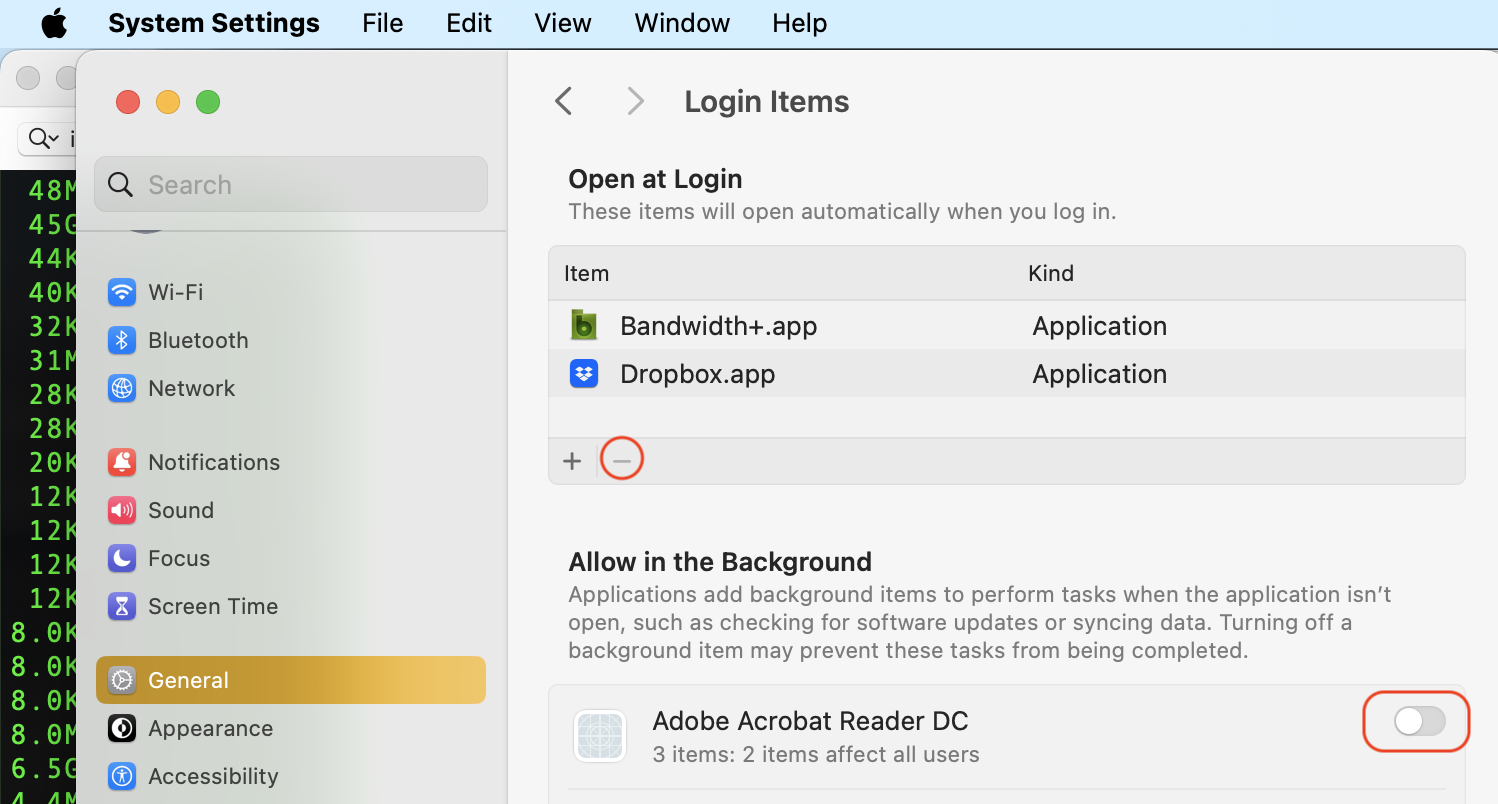Click the Accessibility icon in sidebar

pyautogui.click(x=122, y=776)
